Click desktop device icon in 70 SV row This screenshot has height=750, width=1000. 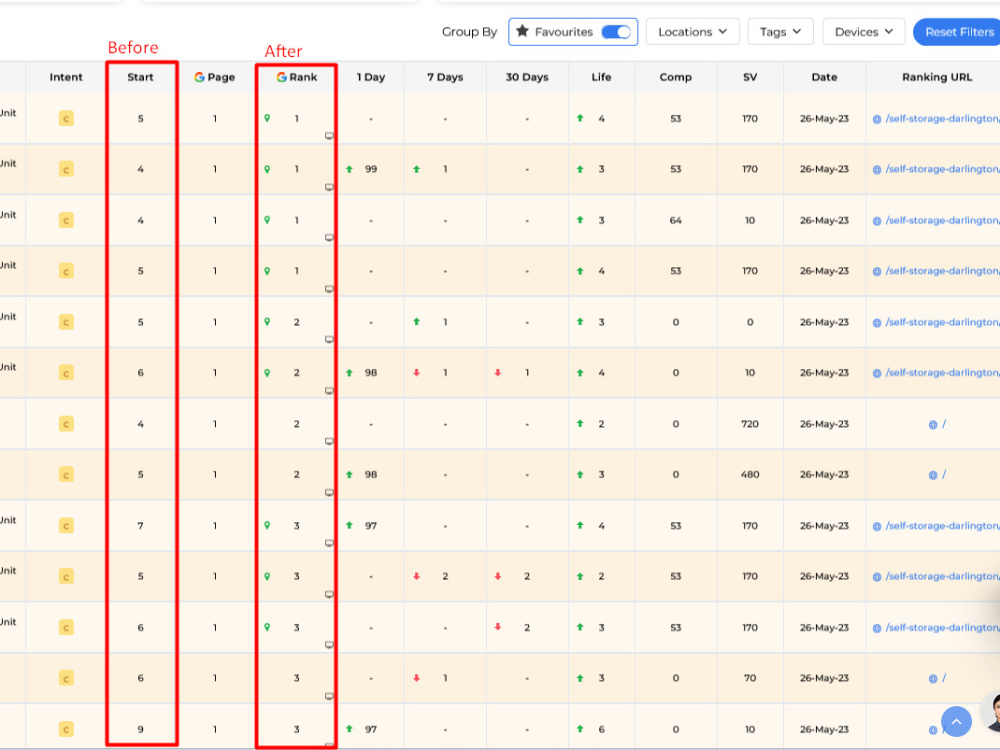tap(329, 696)
